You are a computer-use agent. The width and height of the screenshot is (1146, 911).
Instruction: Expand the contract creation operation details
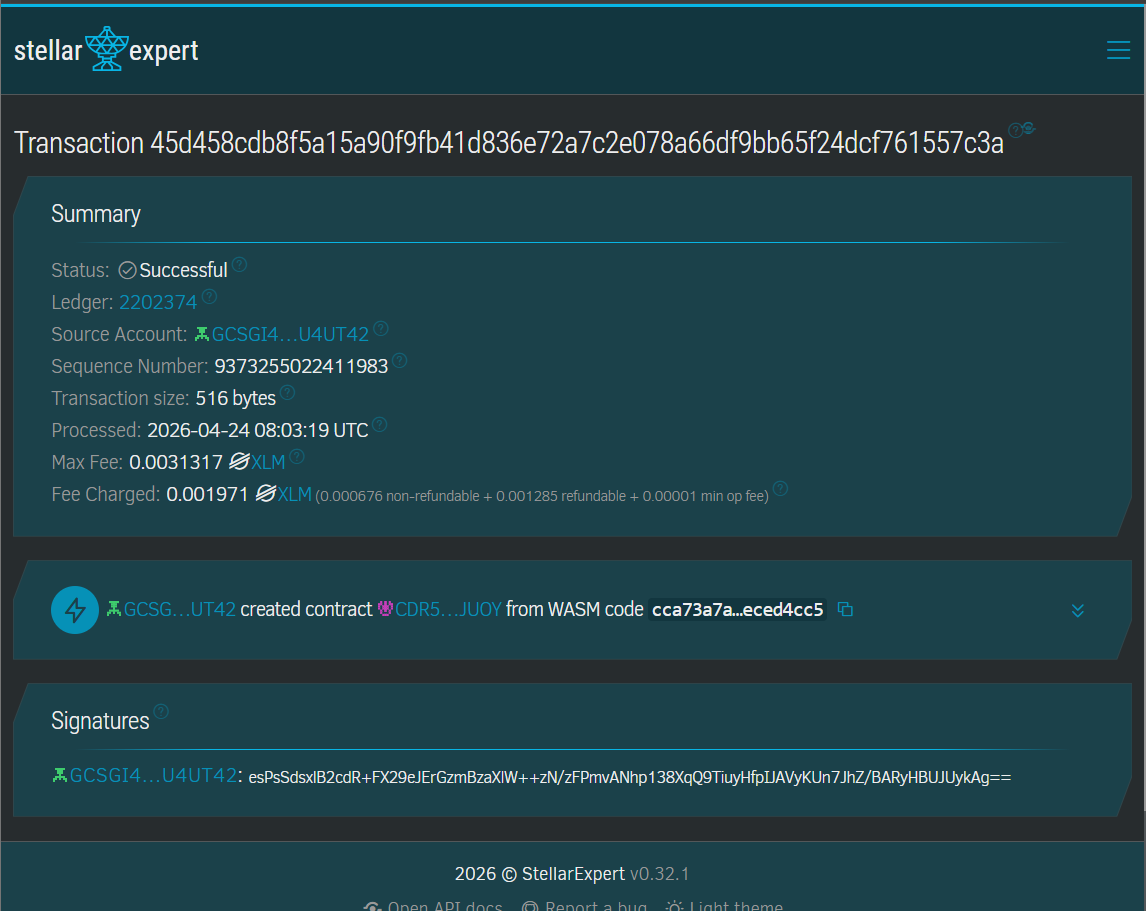pos(1077,610)
